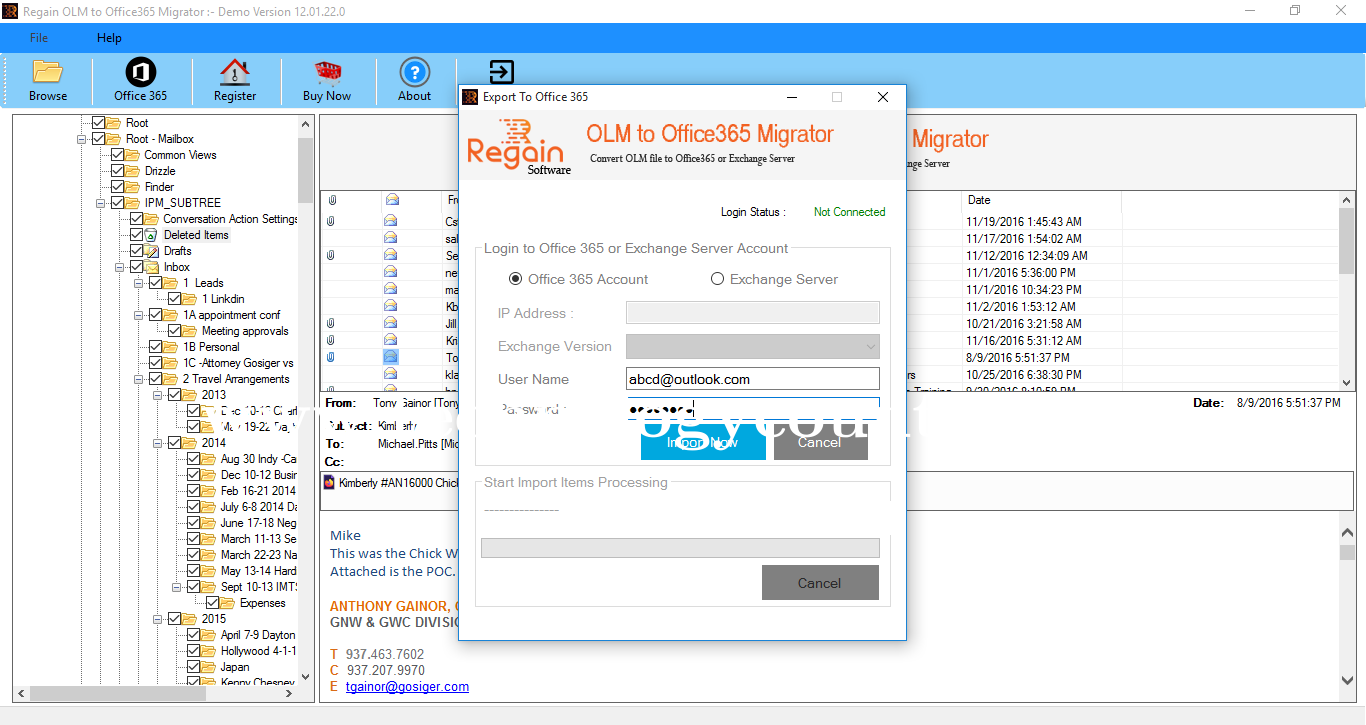Click the Expenses folder icon
The height and width of the screenshot is (725, 1366).
[227, 603]
